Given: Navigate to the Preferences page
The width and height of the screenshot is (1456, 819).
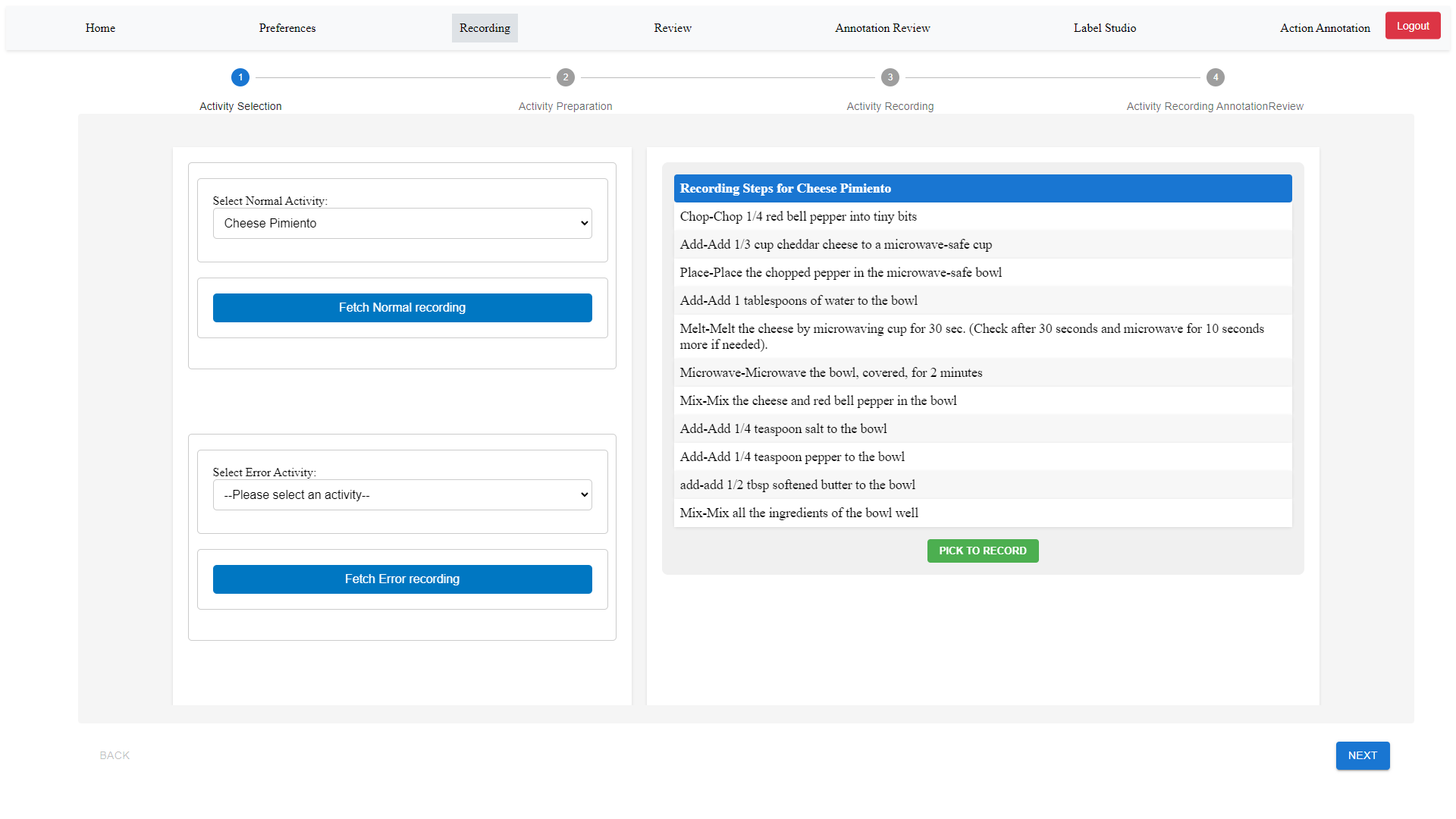Looking at the screenshot, I should (287, 28).
